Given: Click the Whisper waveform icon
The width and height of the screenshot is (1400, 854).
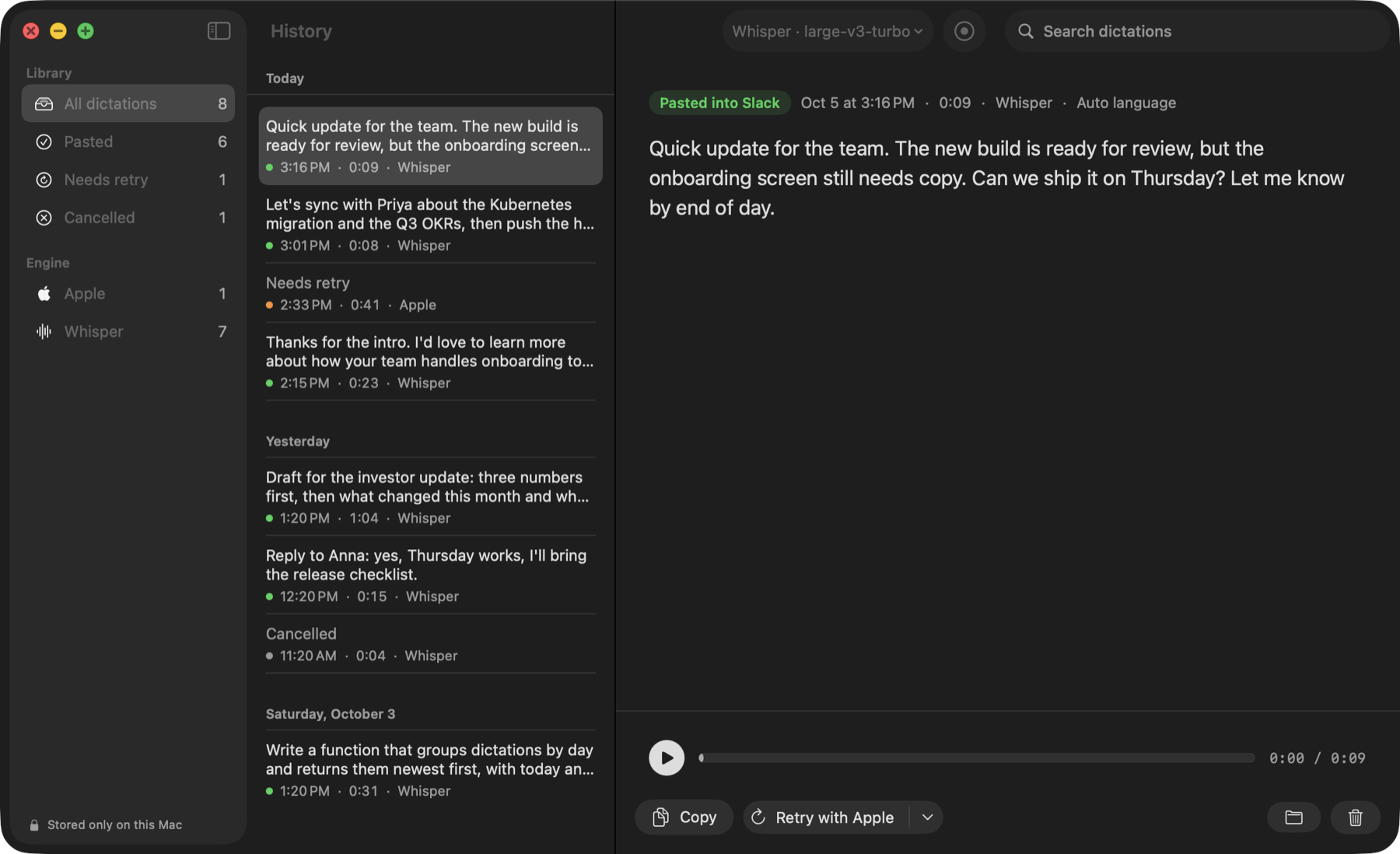Looking at the screenshot, I should 44,331.
